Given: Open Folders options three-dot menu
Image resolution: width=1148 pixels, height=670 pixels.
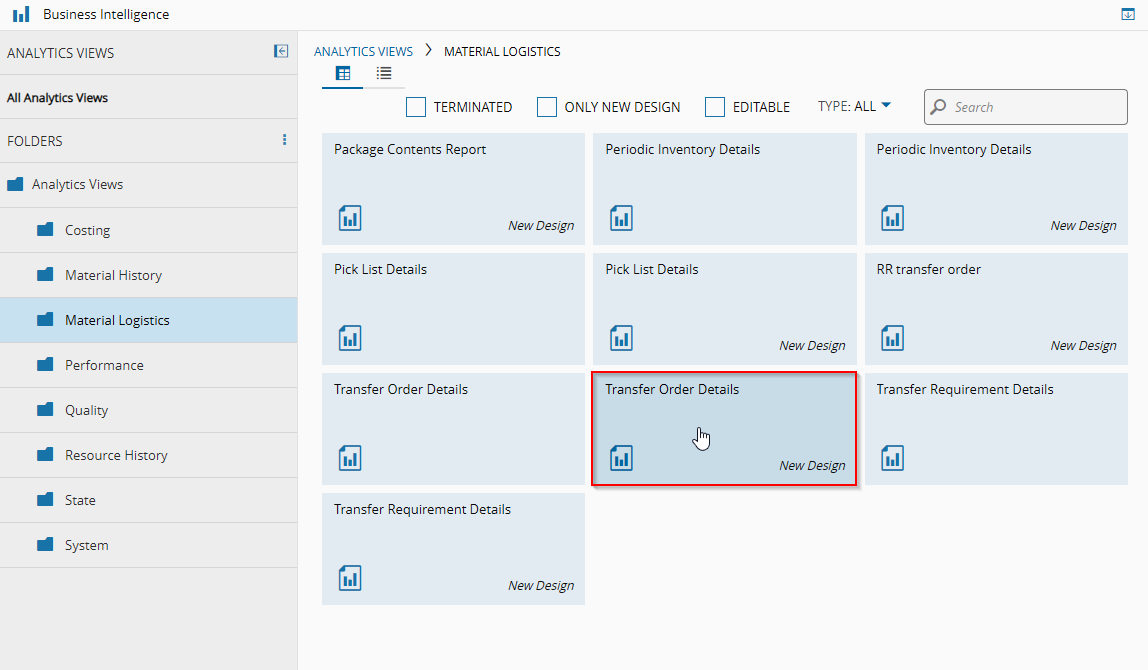Looking at the screenshot, I should click(x=284, y=140).
